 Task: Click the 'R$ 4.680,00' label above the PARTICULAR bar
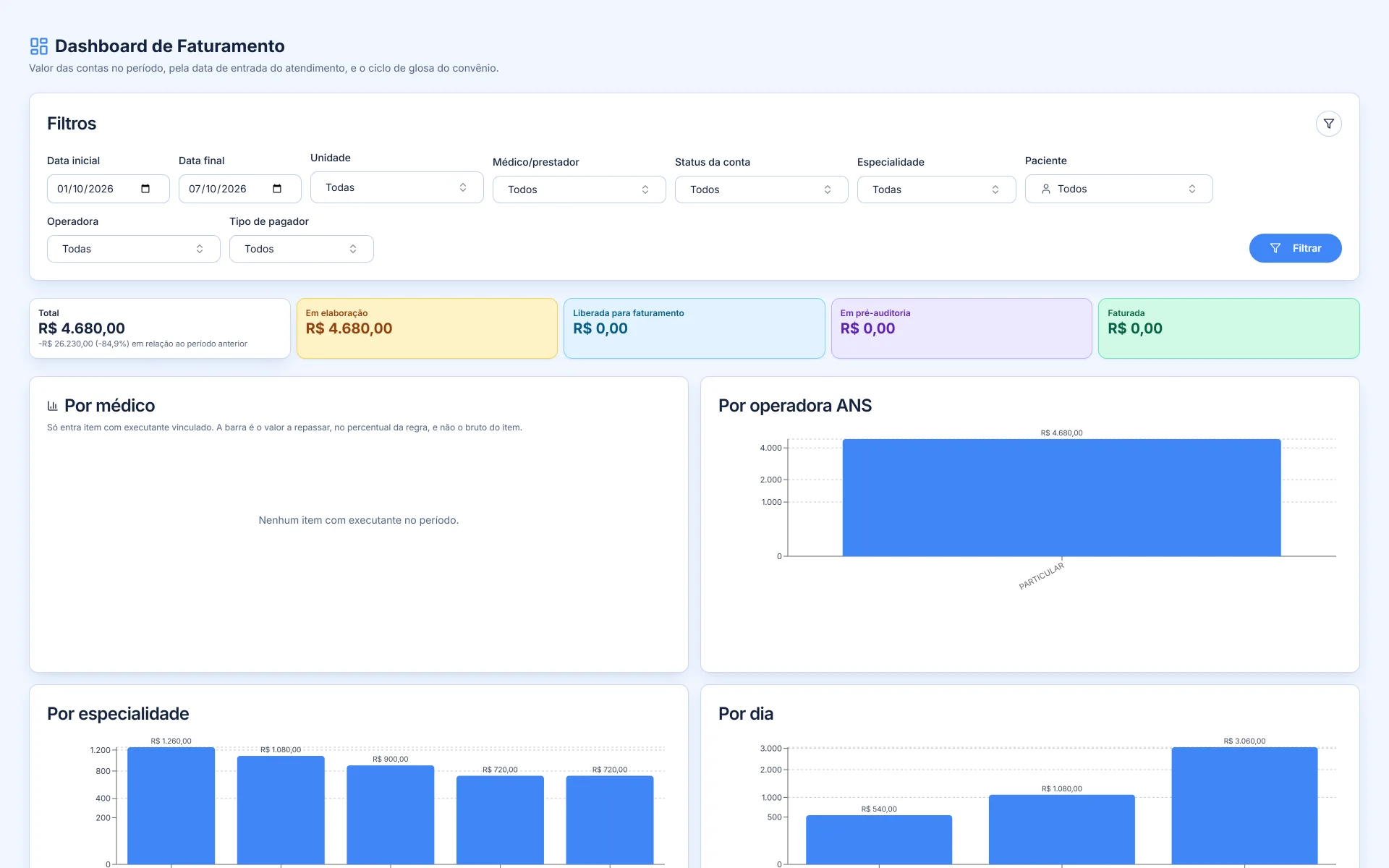pyautogui.click(x=1061, y=433)
